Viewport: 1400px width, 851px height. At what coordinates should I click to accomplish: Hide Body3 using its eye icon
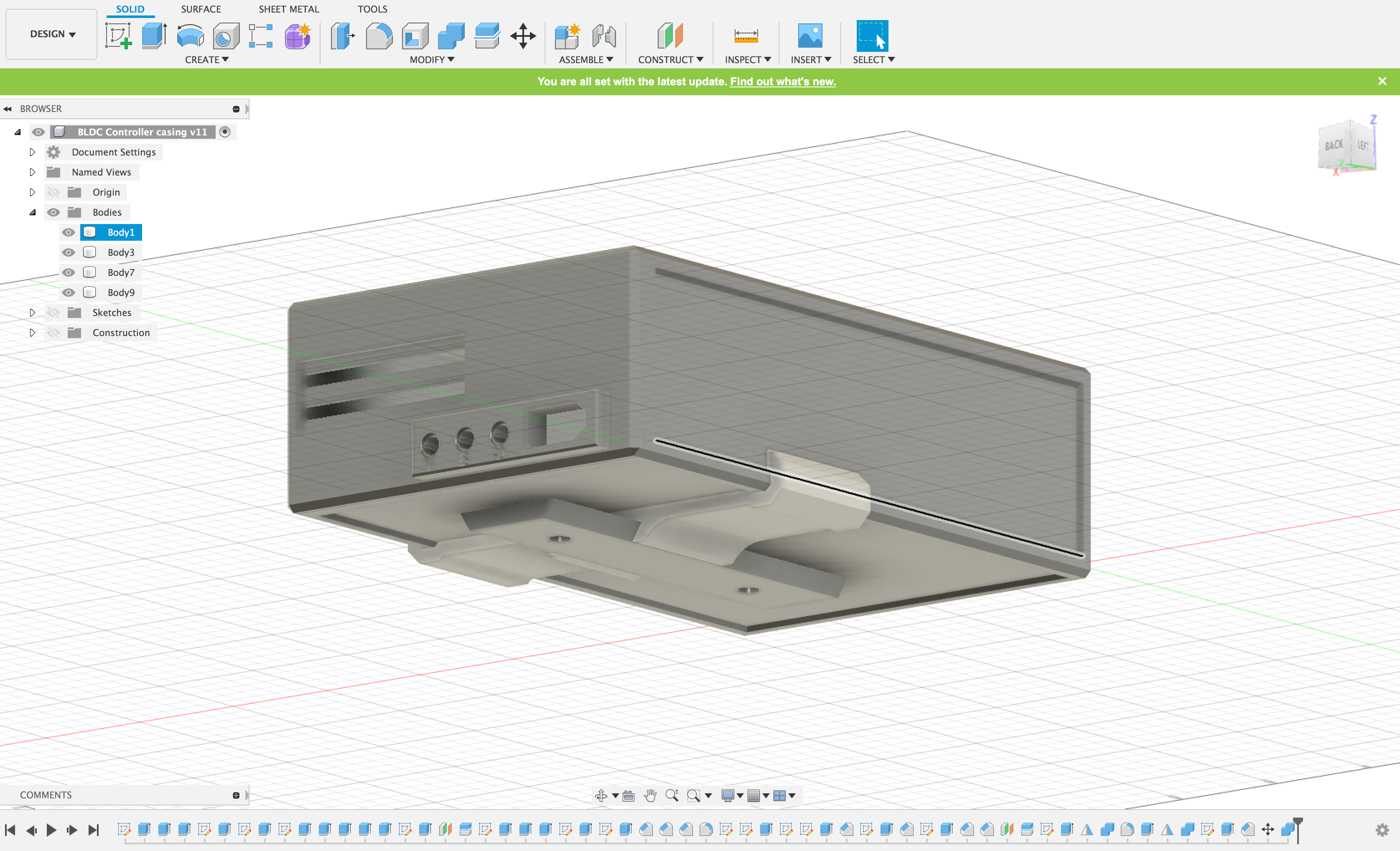69,252
